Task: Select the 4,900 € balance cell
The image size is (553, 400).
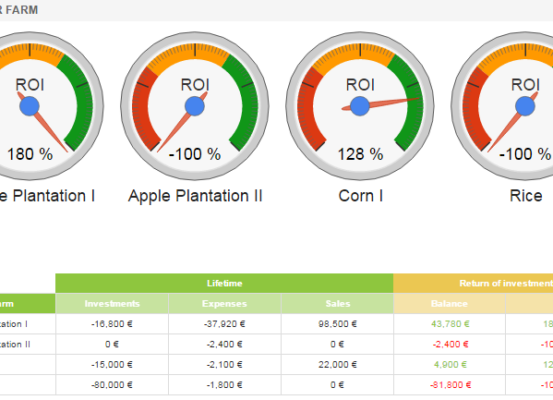Action: coord(450,364)
